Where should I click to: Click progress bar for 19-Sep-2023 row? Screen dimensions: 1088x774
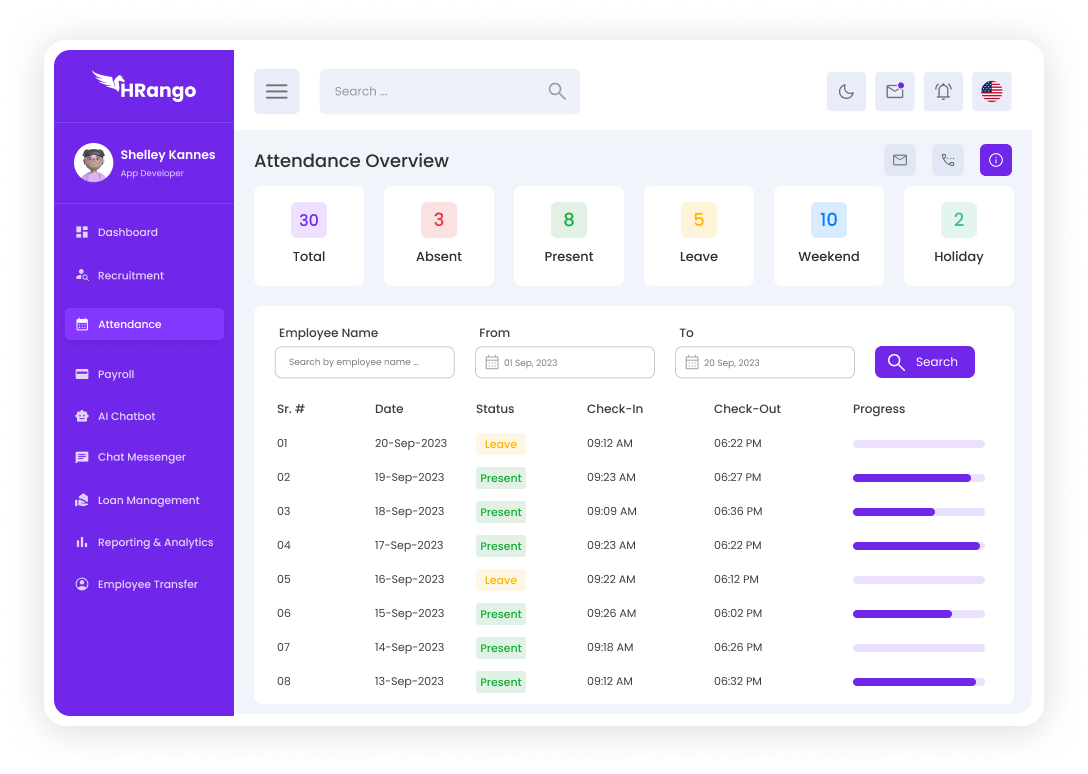(x=918, y=478)
